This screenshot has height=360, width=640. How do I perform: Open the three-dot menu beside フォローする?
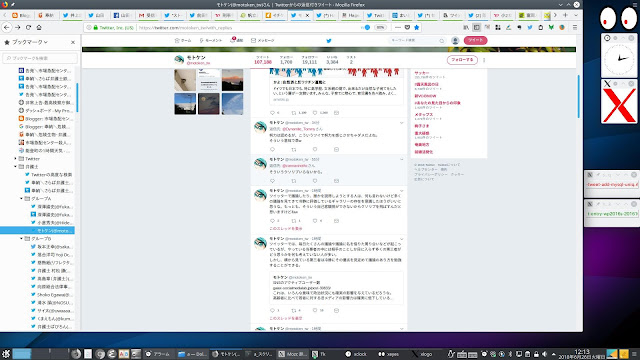[x=484, y=60]
